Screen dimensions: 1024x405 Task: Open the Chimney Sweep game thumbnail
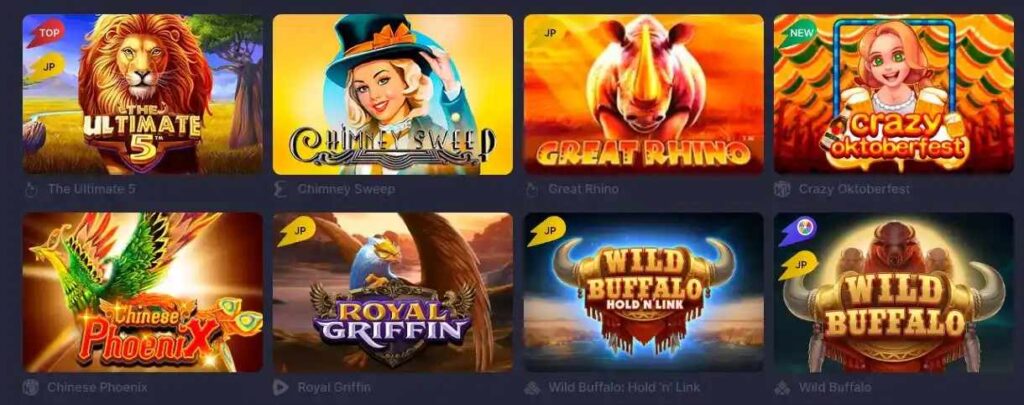tap(392, 94)
